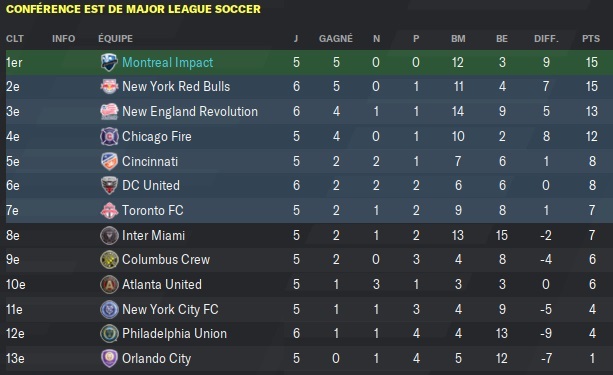Select the New England Revolution logo
613x375 pixels.
(109, 111)
